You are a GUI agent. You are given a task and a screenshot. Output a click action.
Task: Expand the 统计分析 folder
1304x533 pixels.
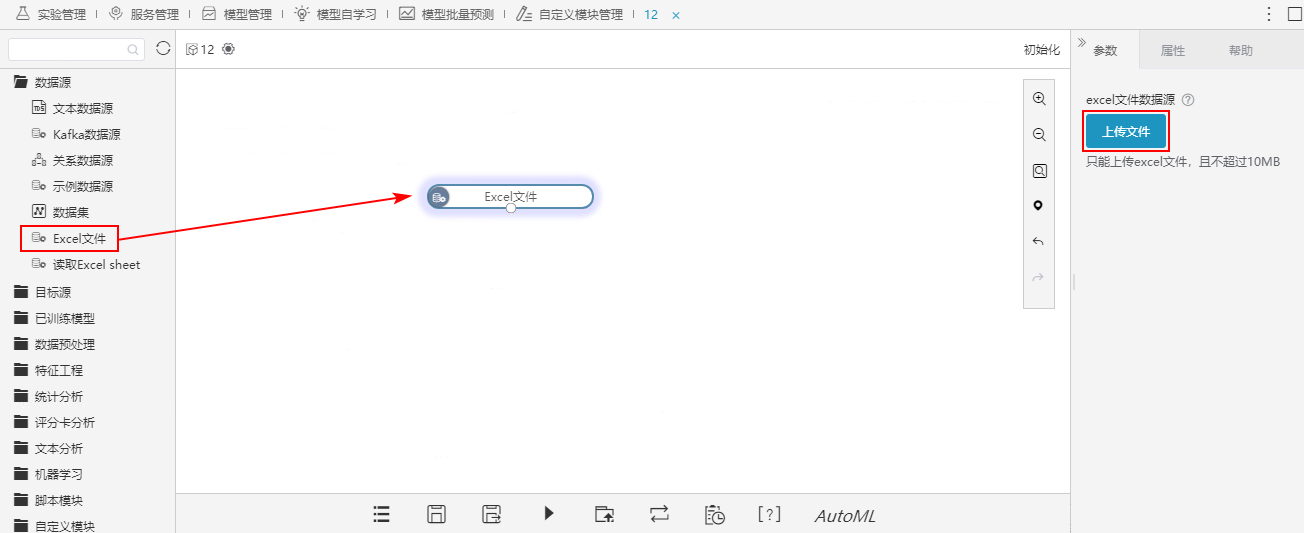click(x=48, y=396)
